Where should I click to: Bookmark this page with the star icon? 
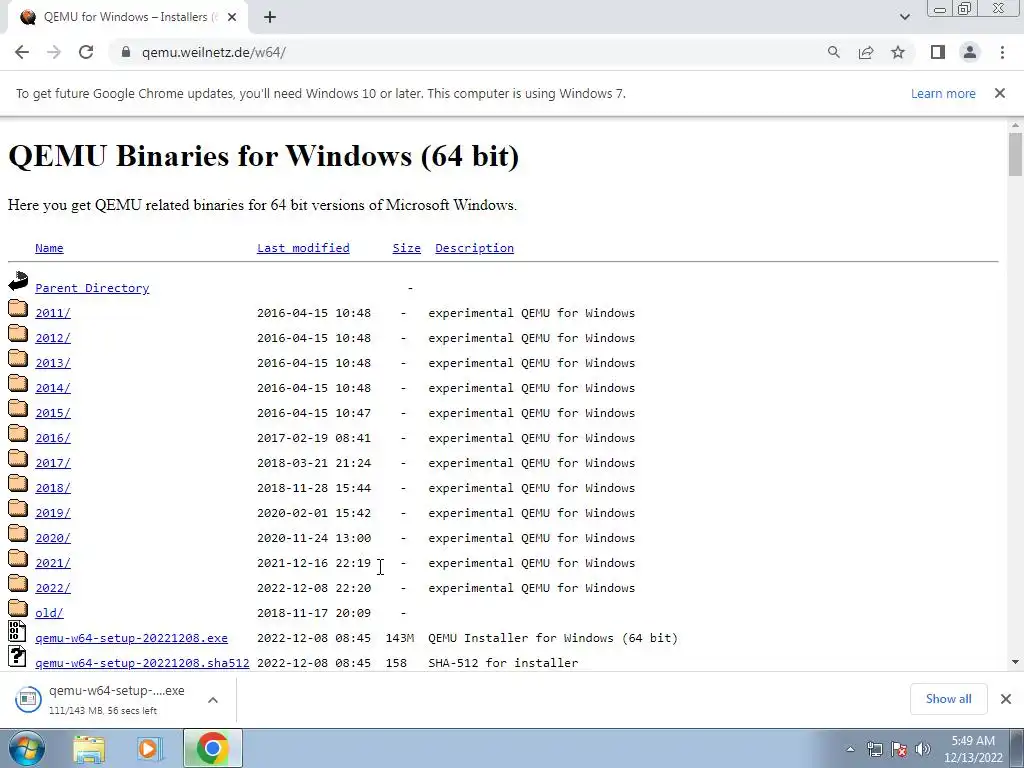coord(898,52)
